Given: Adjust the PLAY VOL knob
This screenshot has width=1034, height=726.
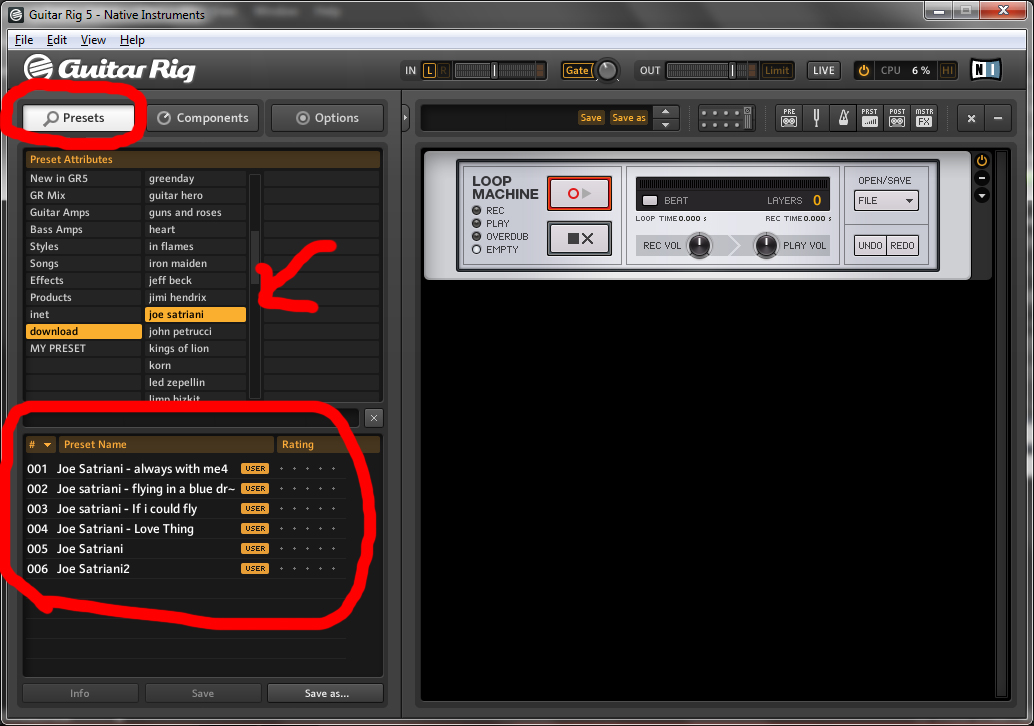Looking at the screenshot, I should (x=766, y=246).
